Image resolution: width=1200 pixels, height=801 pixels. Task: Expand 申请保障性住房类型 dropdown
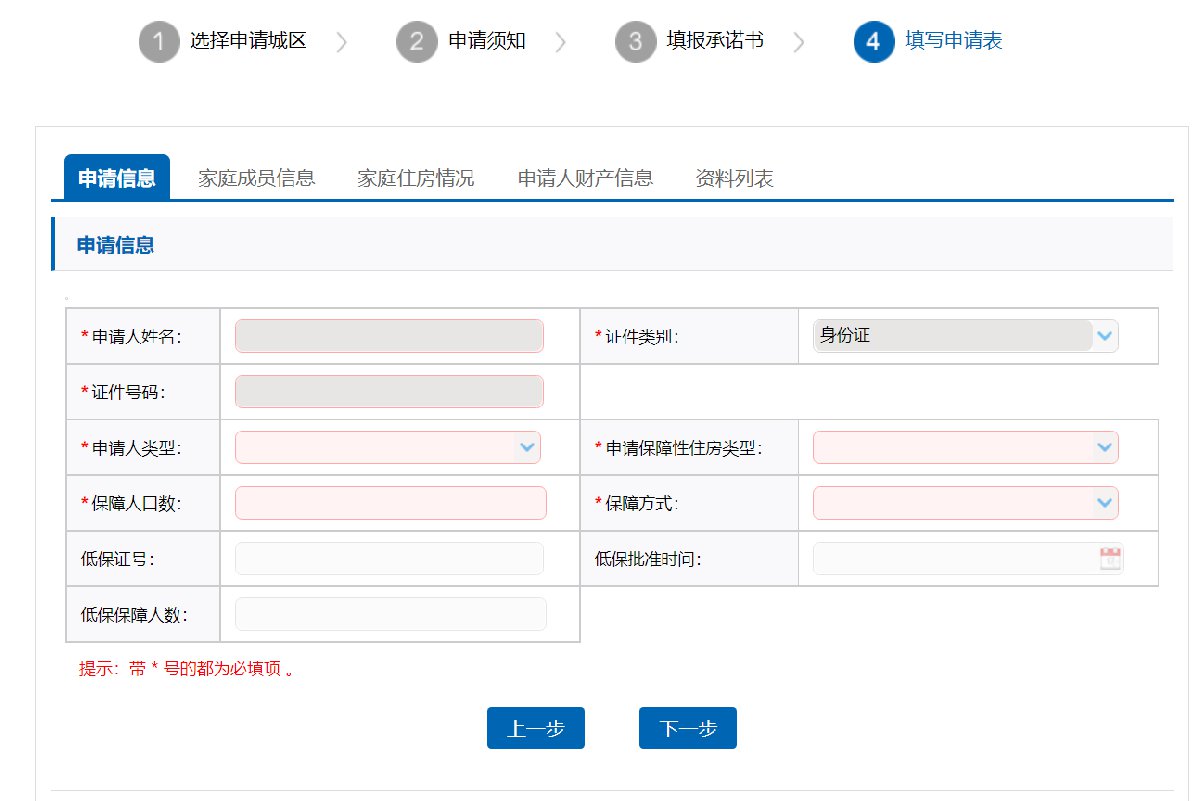pos(1103,447)
